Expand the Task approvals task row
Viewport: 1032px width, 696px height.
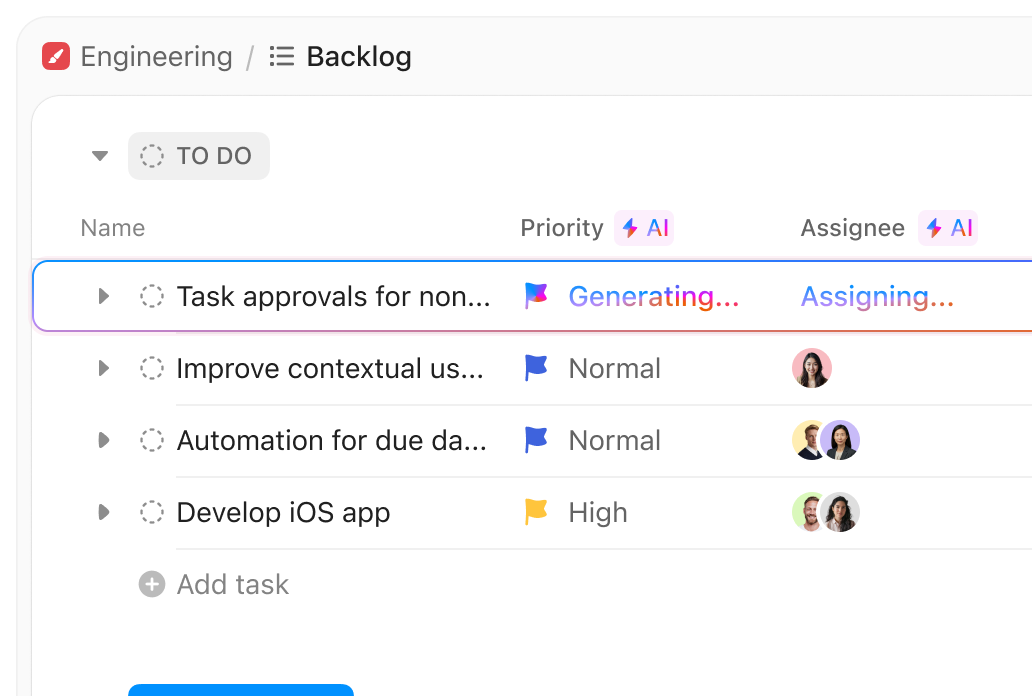(103, 296)
